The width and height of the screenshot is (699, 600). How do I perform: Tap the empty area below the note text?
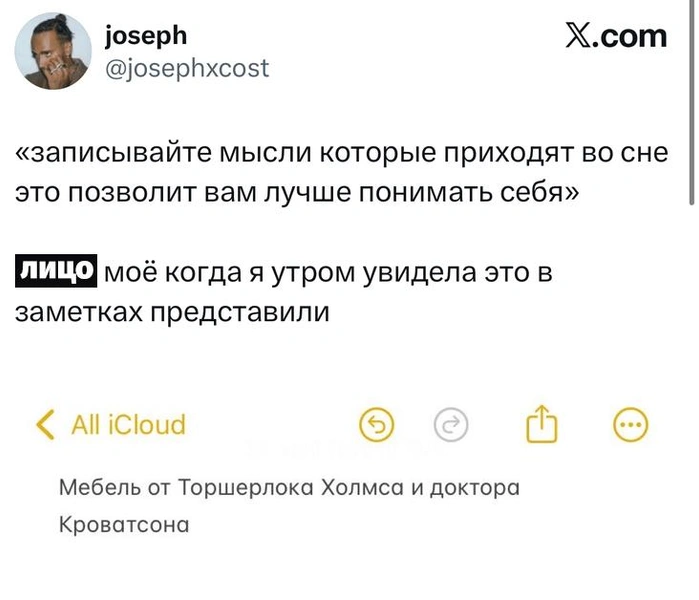tap(350, 570)
